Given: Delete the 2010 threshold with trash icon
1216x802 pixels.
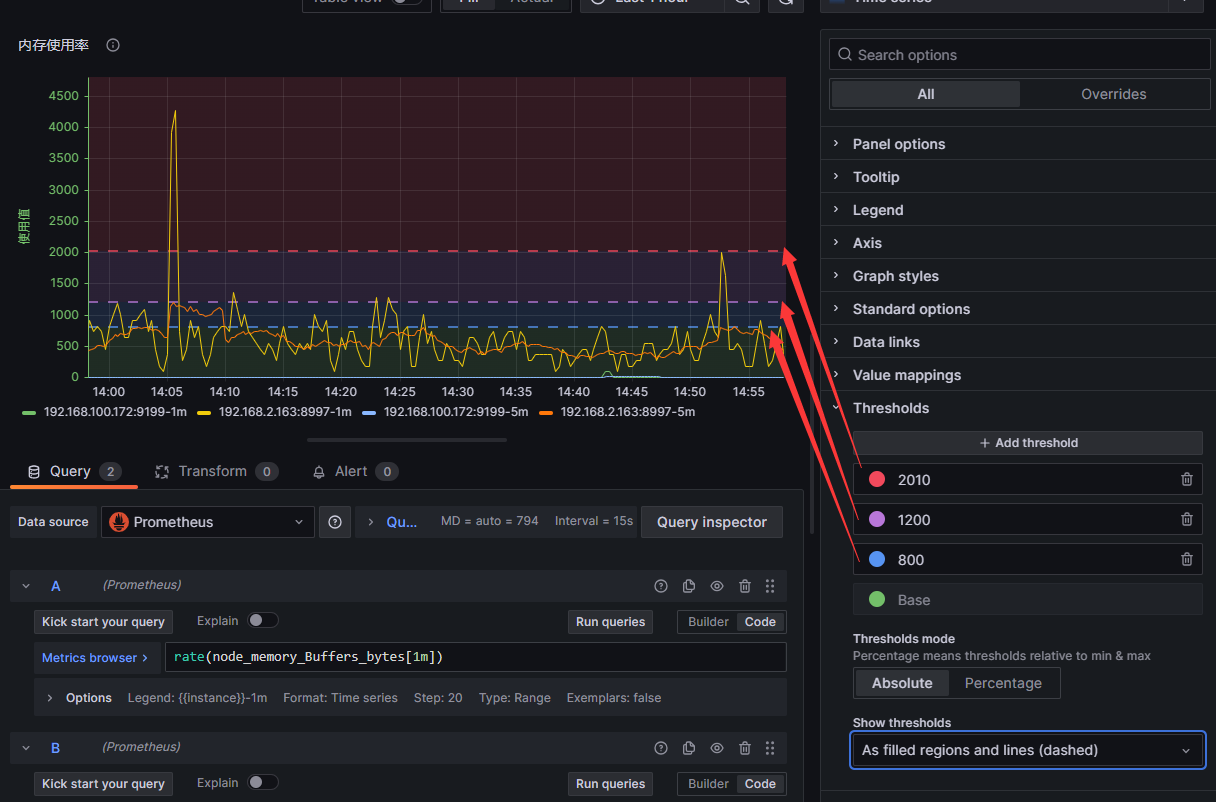Looking at the screenshot, I should (1187, 479).
